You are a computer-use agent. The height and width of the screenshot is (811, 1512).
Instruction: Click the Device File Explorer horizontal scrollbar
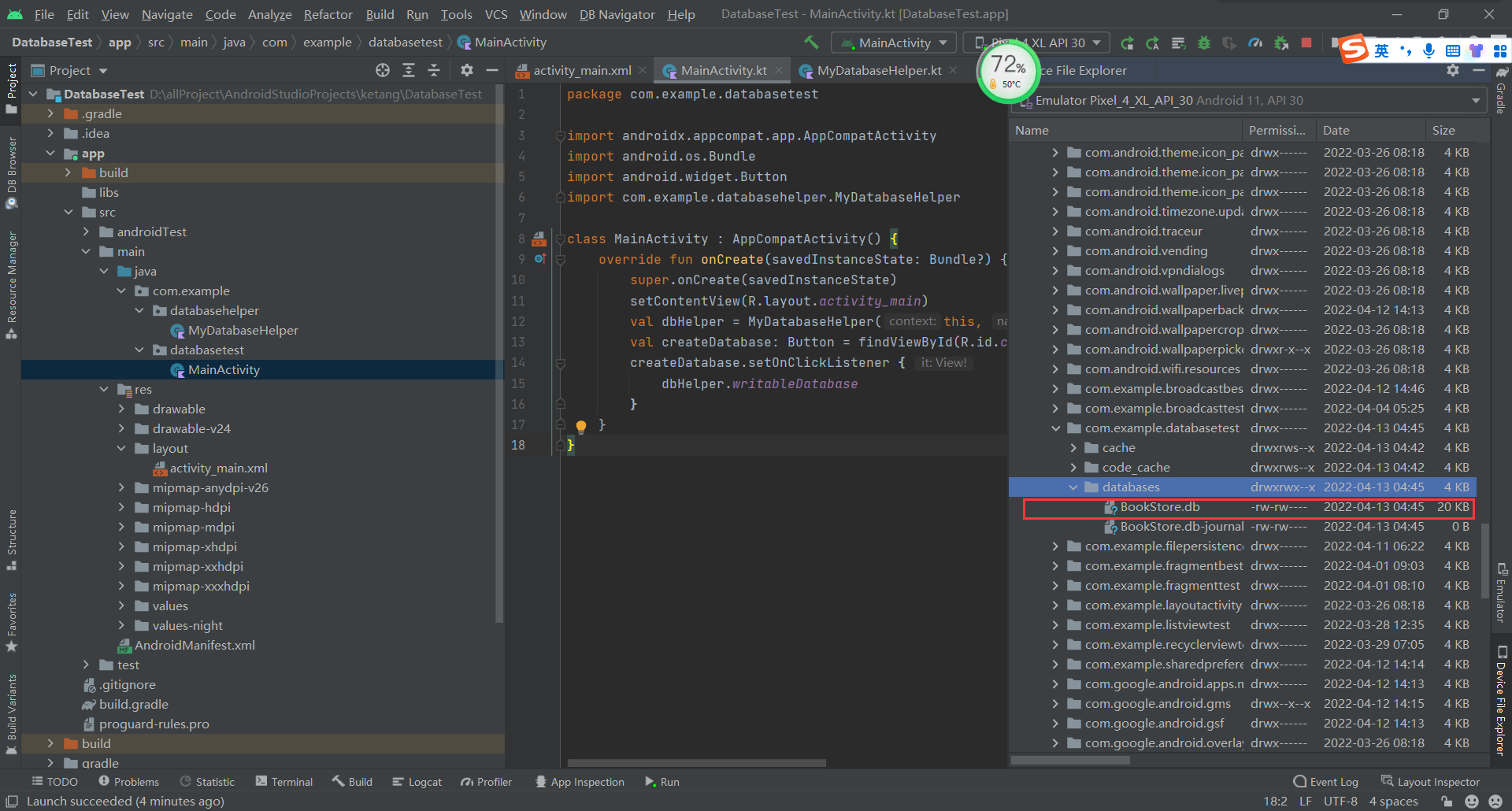click(x=1069, y=761)
